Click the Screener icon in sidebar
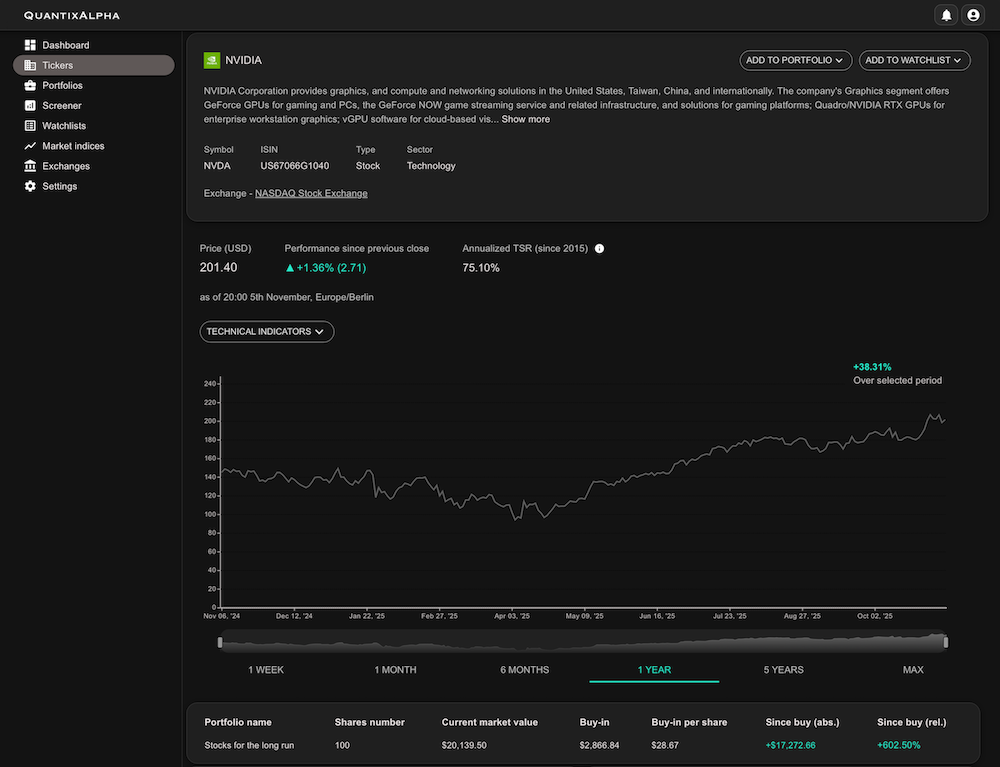 pyautogui.click(x=30, y=105)
